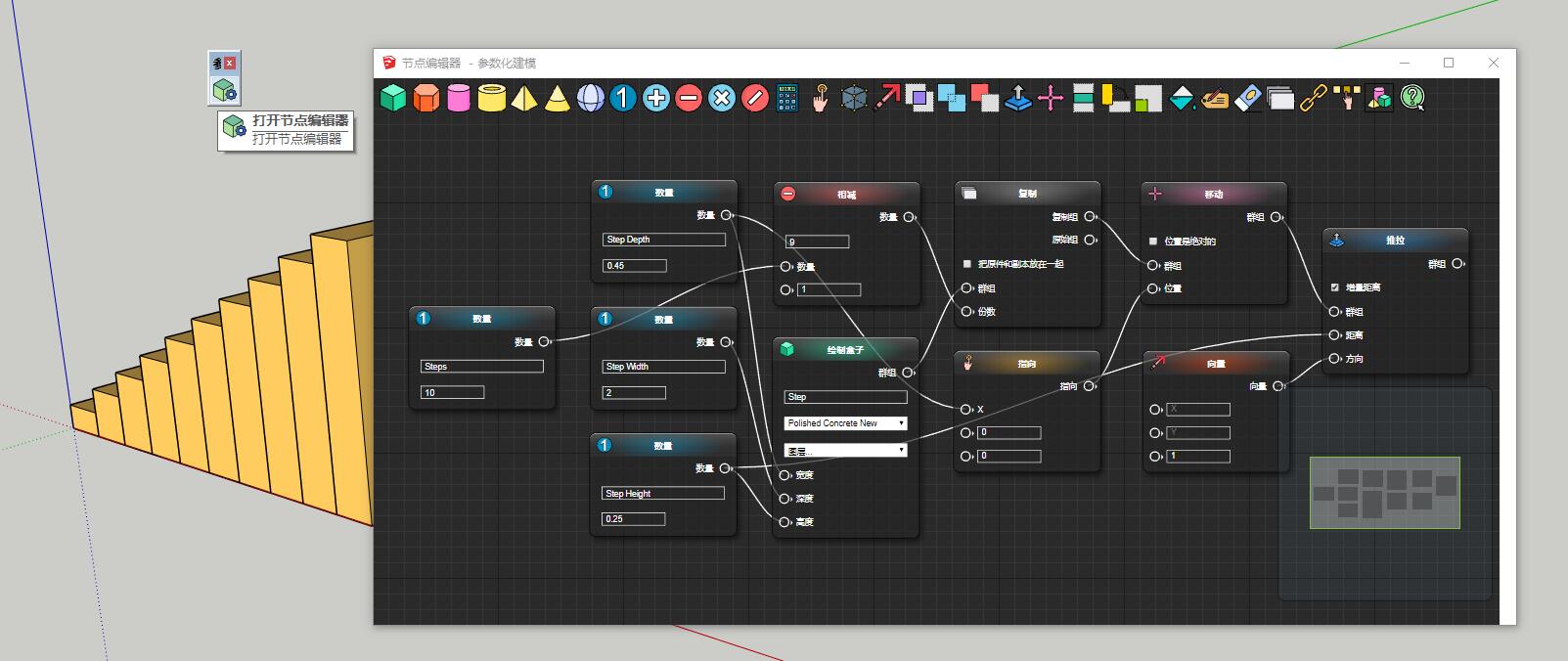Minimize the node editor window
The image size is (1568, 661).
[x=1405, y=63]
